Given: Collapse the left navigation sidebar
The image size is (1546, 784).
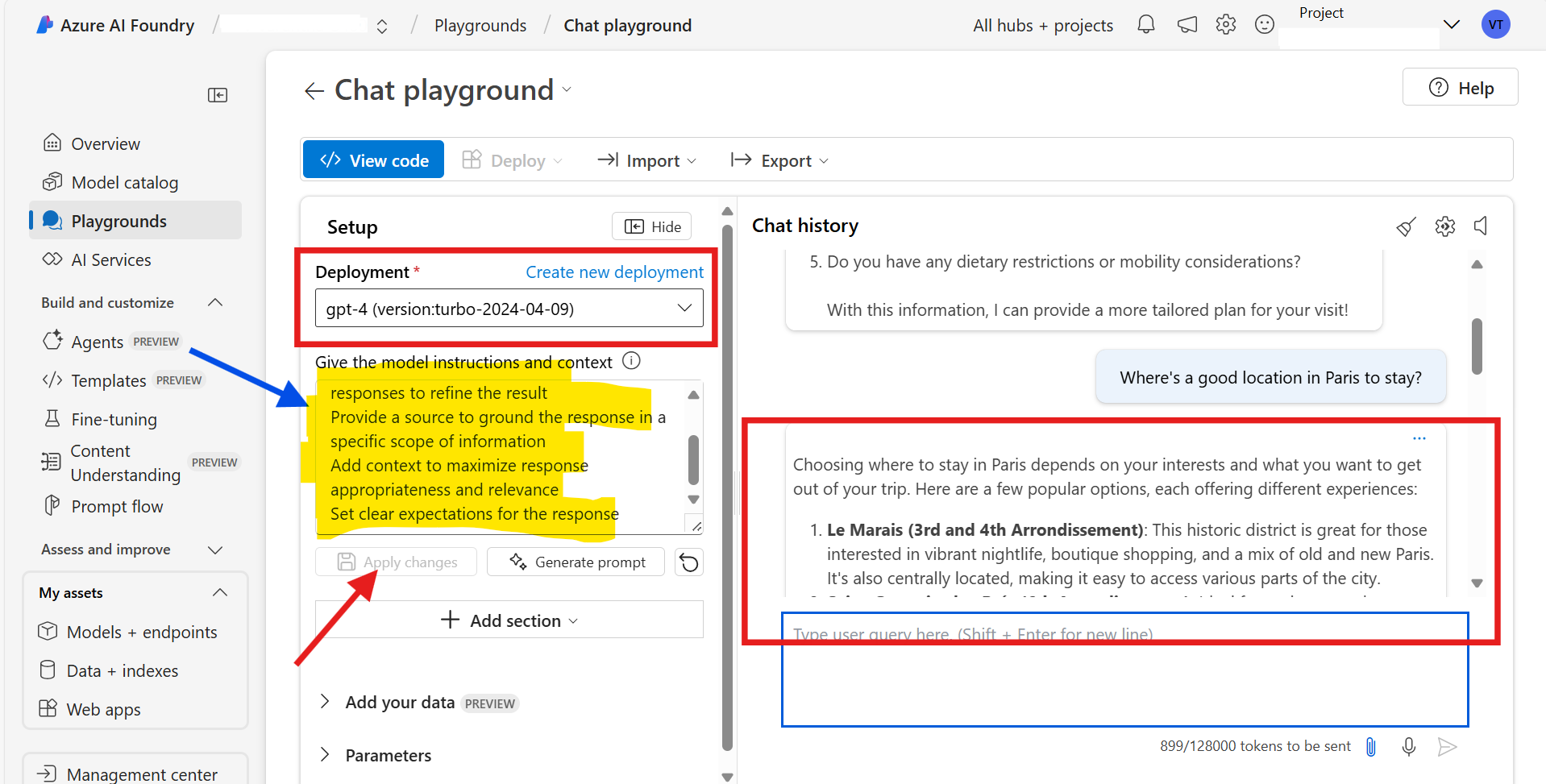Looking at the screenshot, I should coord(217,94).
